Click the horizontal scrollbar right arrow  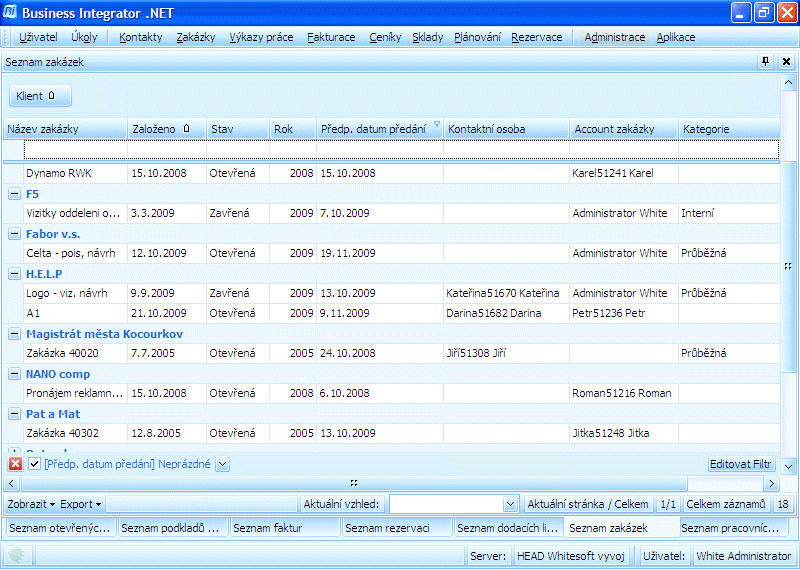click(772, 483)
